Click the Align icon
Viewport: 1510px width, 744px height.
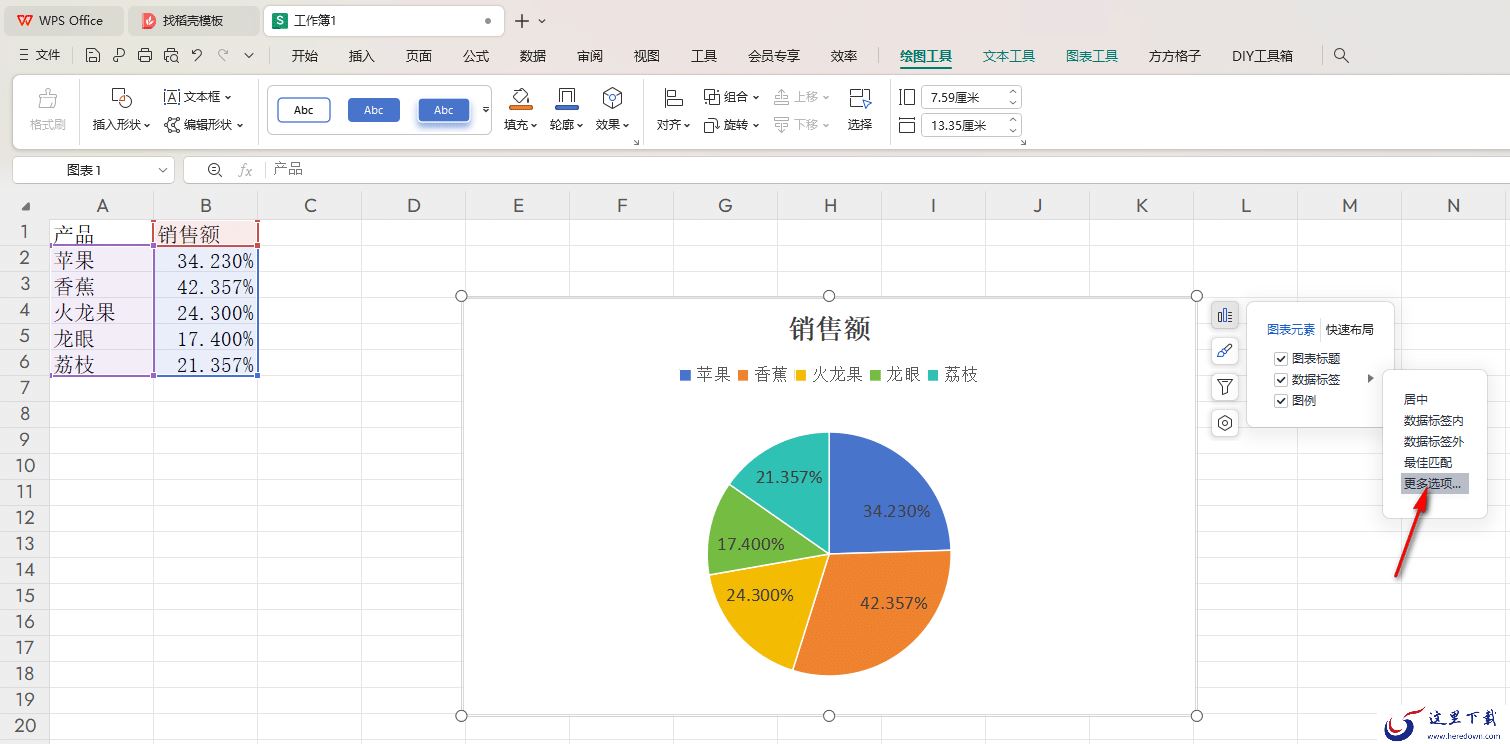pos(673,98)
